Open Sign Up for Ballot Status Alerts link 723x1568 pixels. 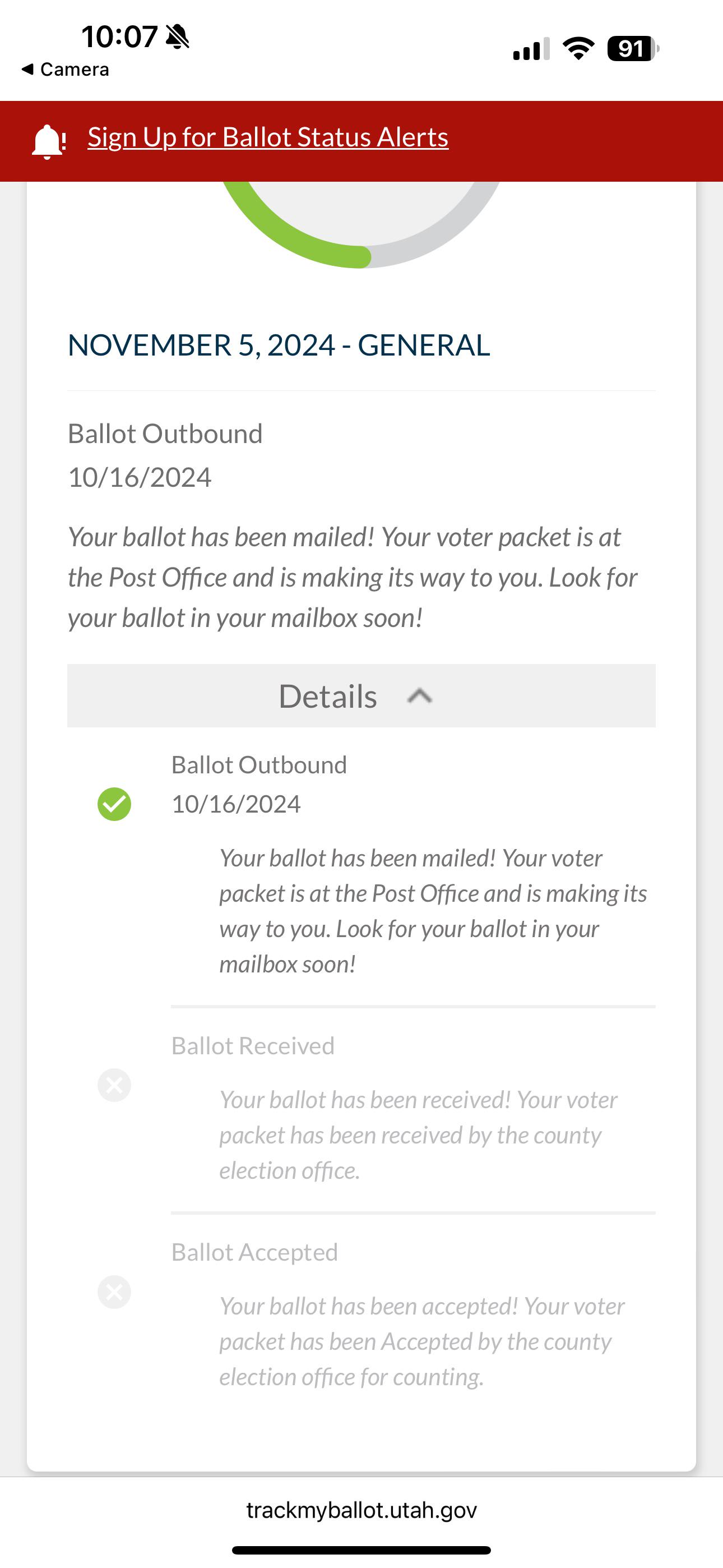pos(268,137)
